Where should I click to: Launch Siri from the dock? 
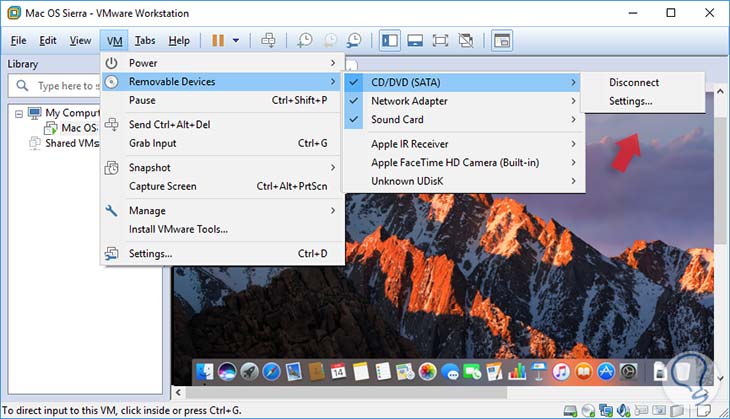[227, 372]
